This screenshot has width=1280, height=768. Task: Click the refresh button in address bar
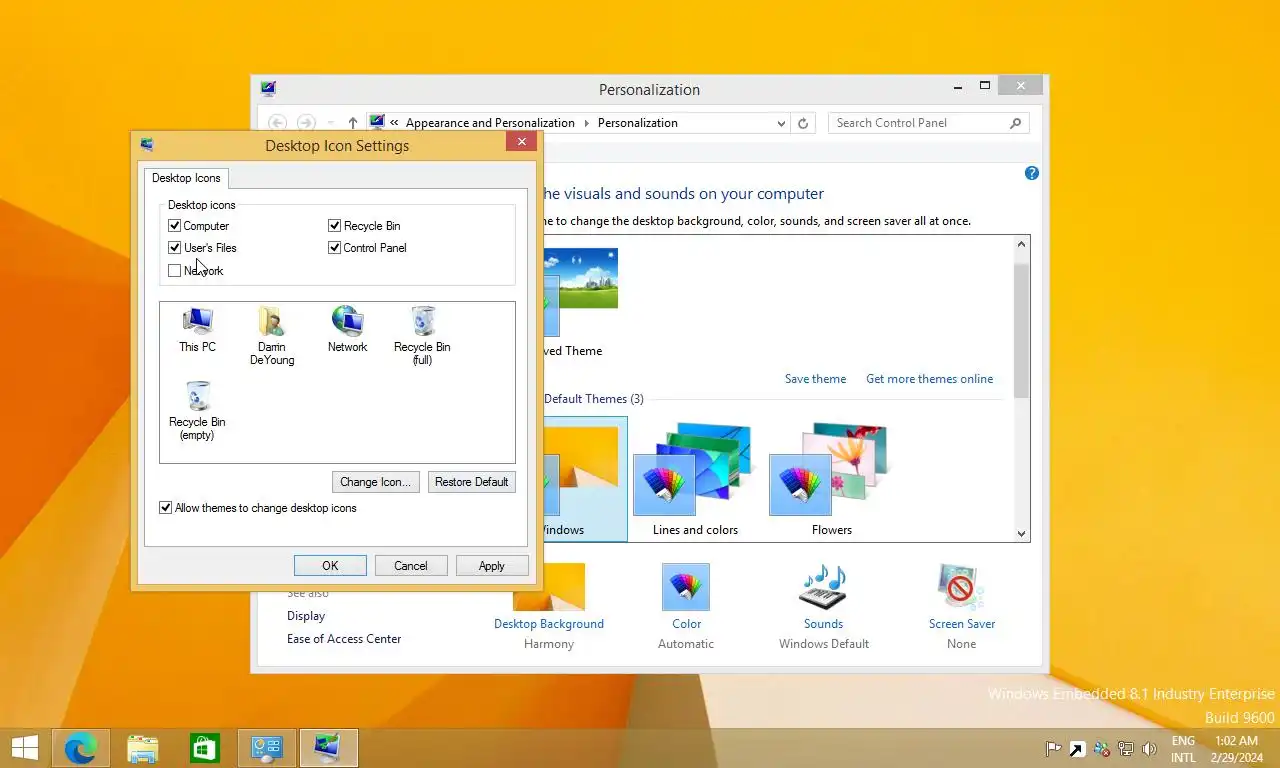[x=802, y=123]
